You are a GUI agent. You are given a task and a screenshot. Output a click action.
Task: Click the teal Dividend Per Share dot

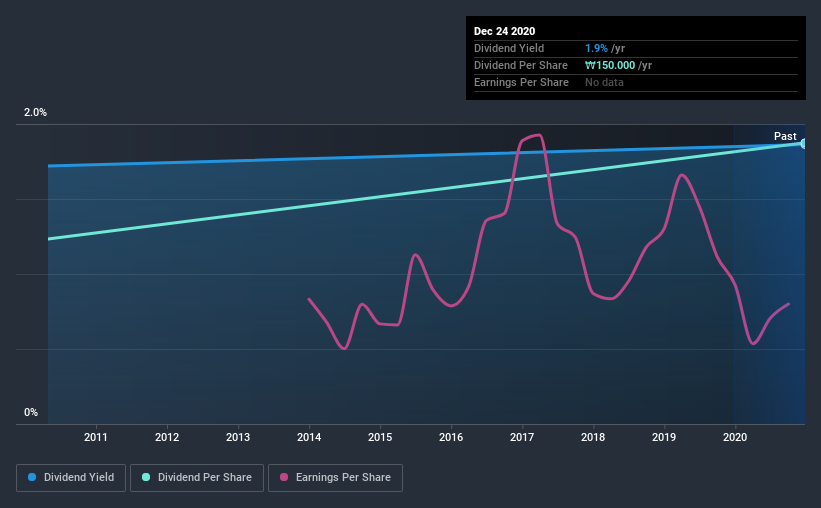pyautogui.click(x=146, y=477)
